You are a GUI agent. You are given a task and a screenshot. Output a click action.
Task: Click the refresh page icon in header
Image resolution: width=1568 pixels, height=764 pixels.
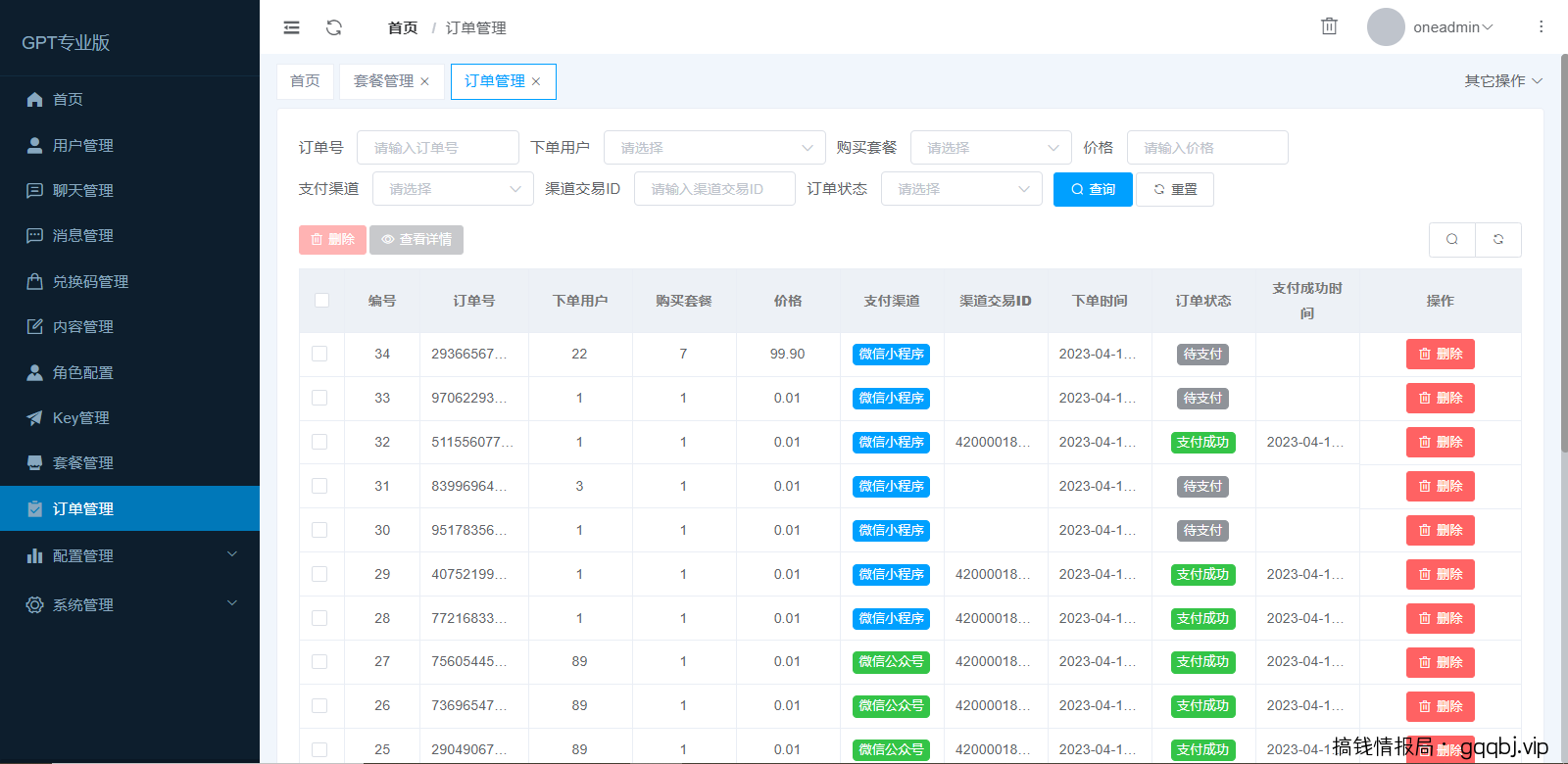(x=334, y=27)
